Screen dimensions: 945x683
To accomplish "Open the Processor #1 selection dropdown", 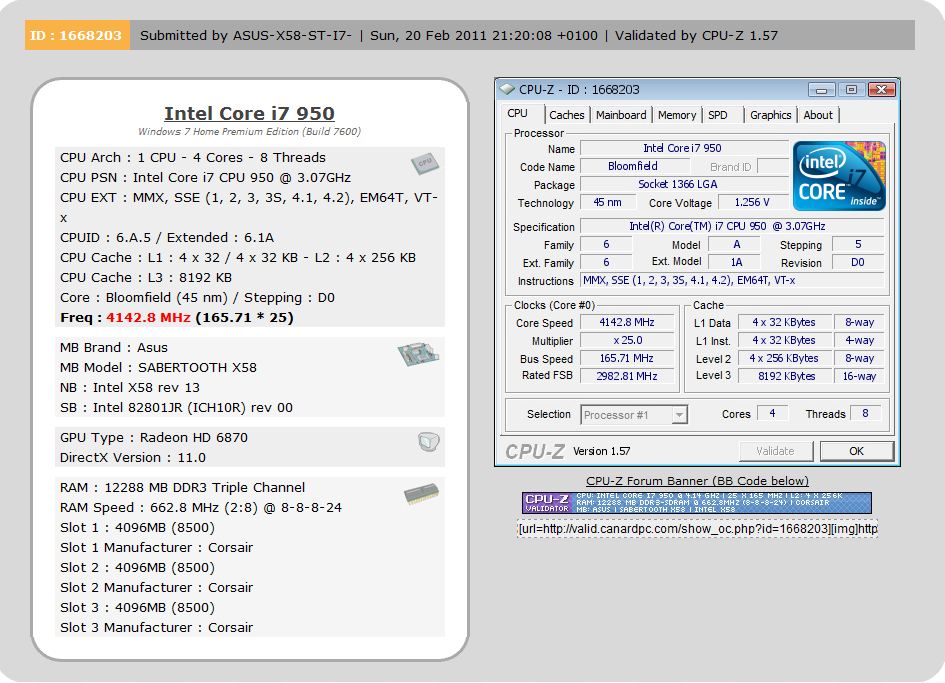I will coord(679,414).
